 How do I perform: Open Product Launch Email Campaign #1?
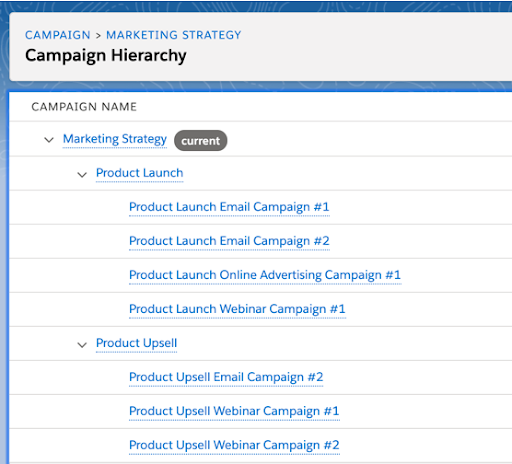point(229,207)
